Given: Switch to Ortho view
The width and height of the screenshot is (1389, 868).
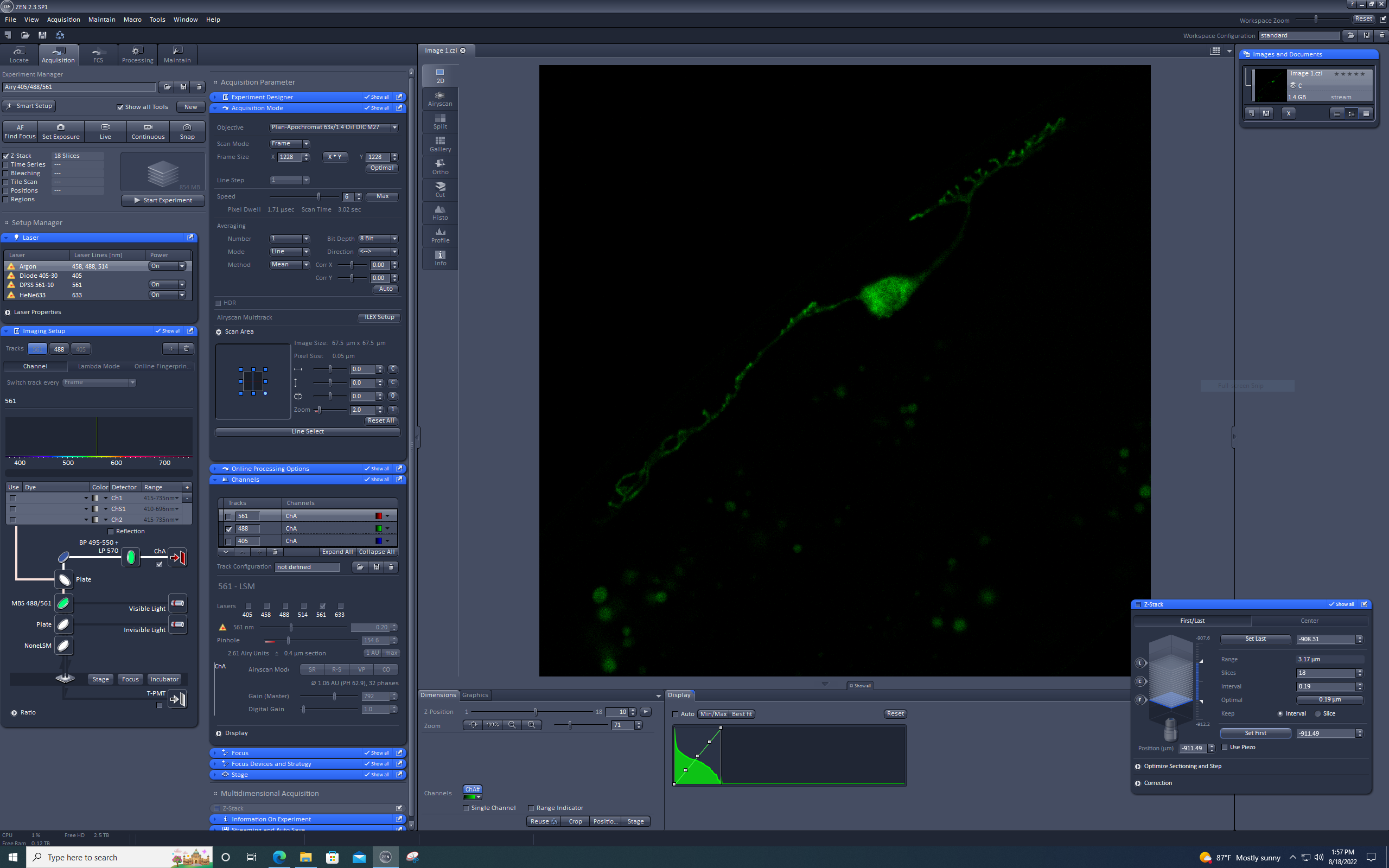Looking at the screenshot, I should pos(439,167).
